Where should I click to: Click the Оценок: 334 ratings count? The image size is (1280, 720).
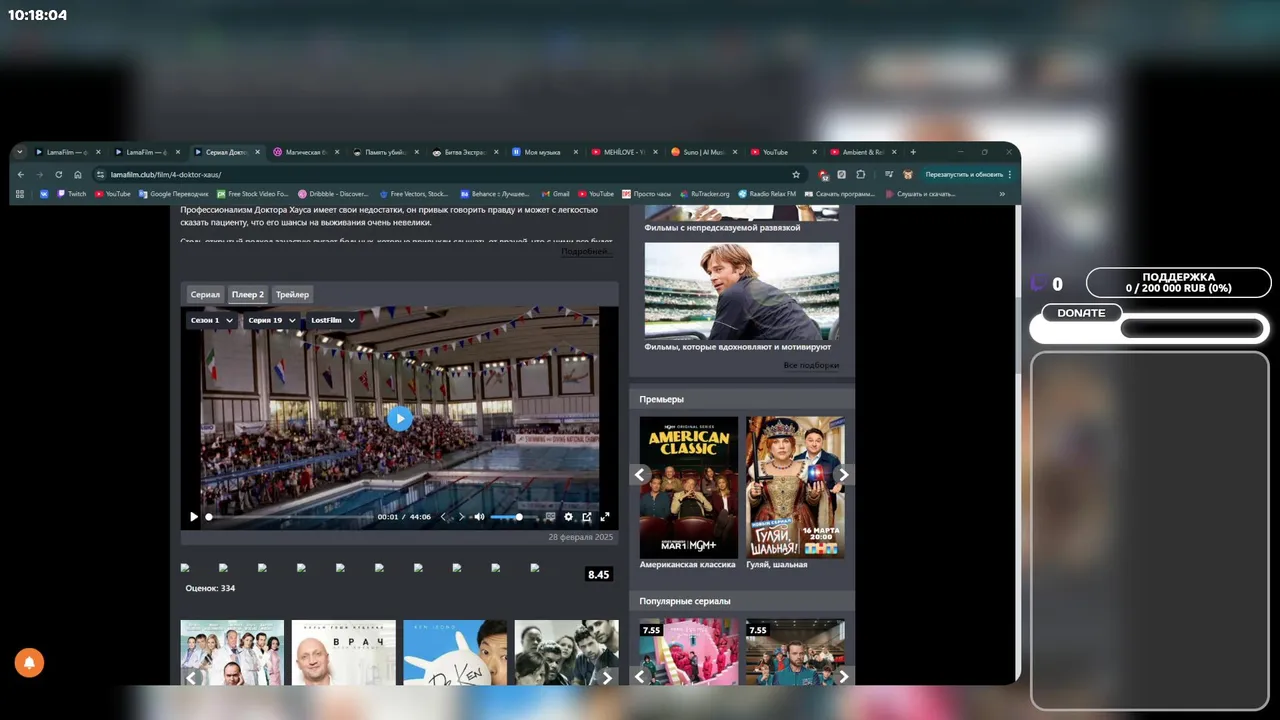click(210, 588)
